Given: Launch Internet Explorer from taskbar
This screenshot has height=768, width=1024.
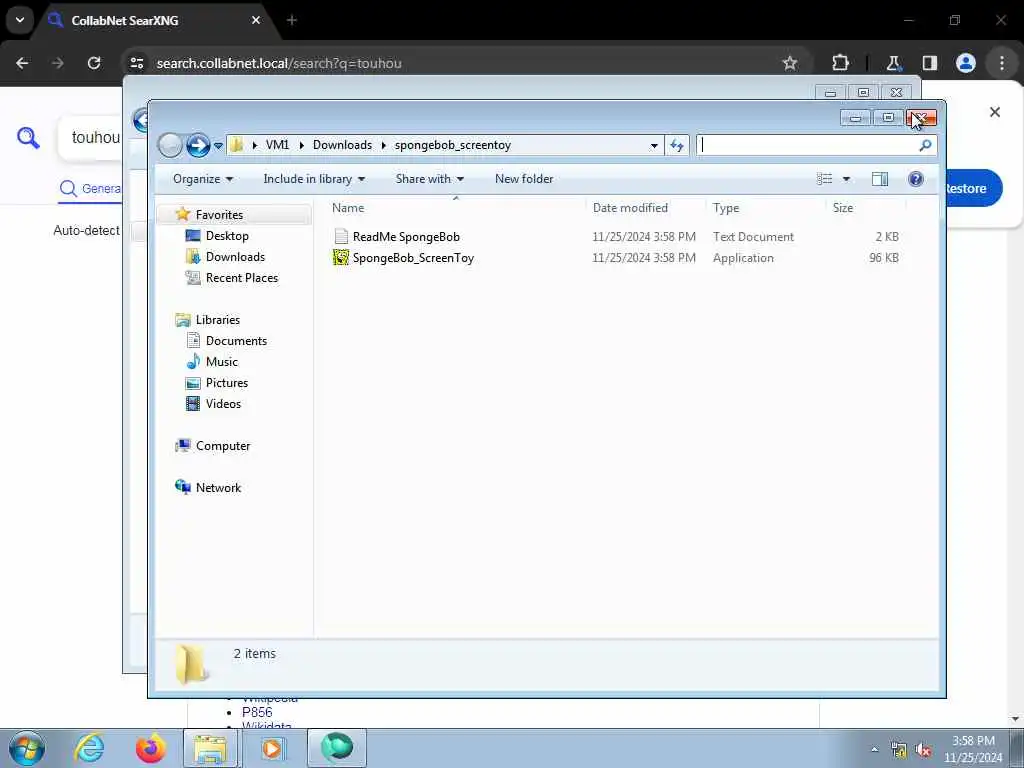Looking at the screenshot, I should [x=89, y=748].
